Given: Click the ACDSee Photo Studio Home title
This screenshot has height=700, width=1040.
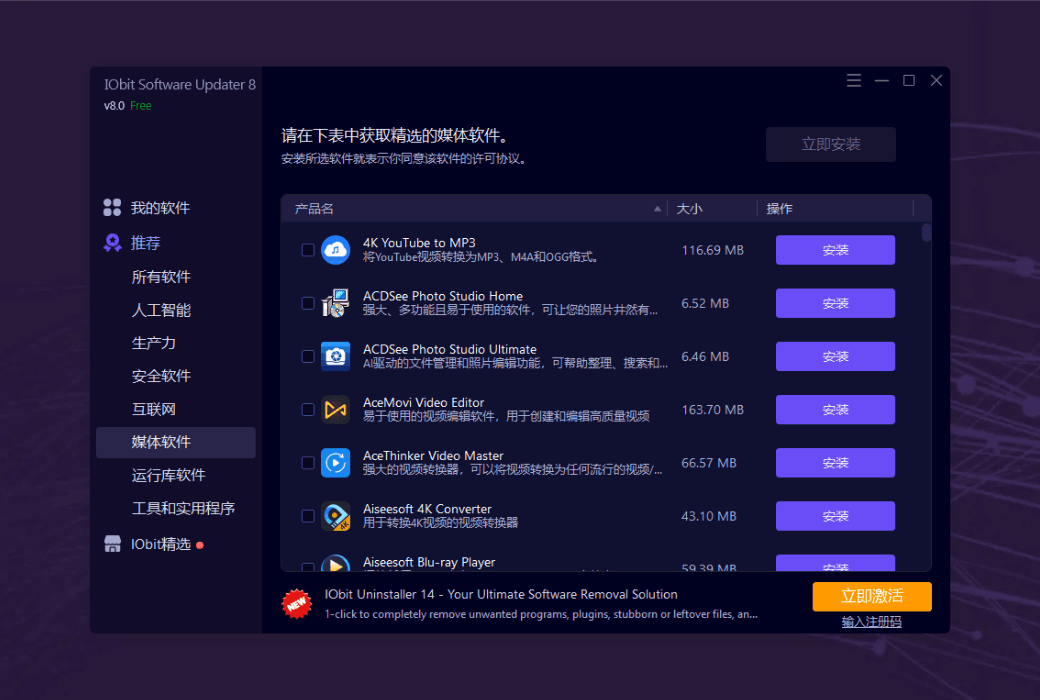Looking at the screenshot, I should tap(442, 296).
